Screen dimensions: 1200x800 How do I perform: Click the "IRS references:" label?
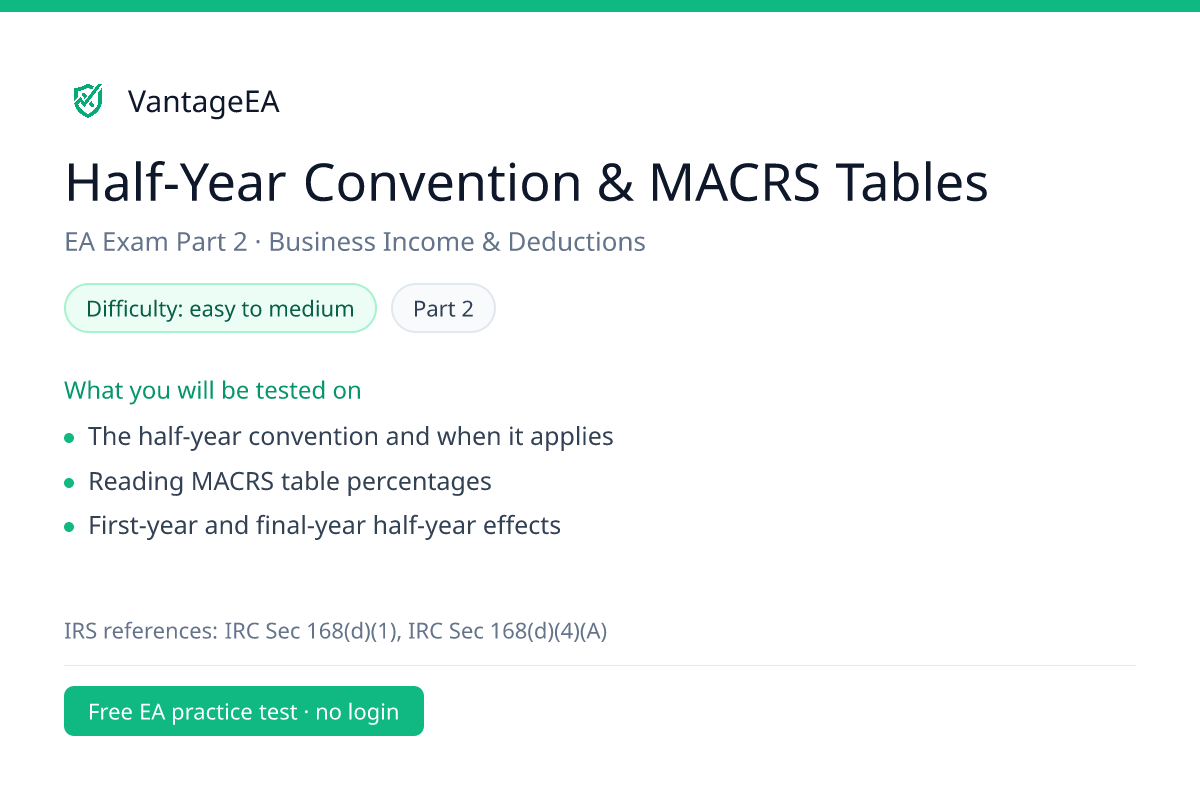141,631
